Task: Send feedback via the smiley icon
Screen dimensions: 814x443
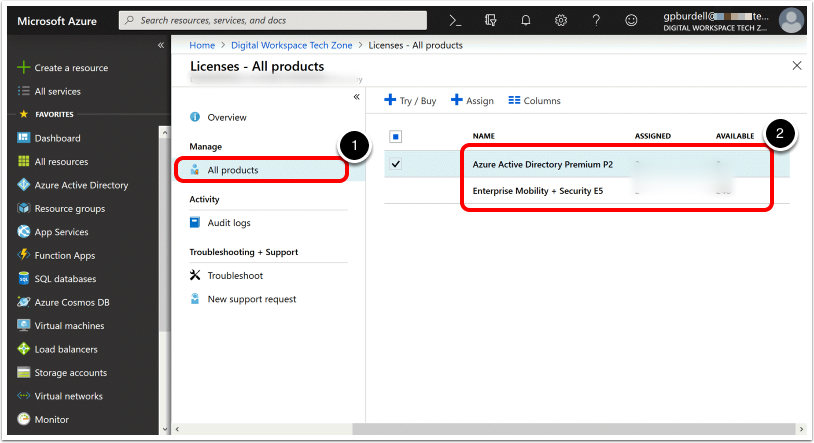Action: [631, 20]
